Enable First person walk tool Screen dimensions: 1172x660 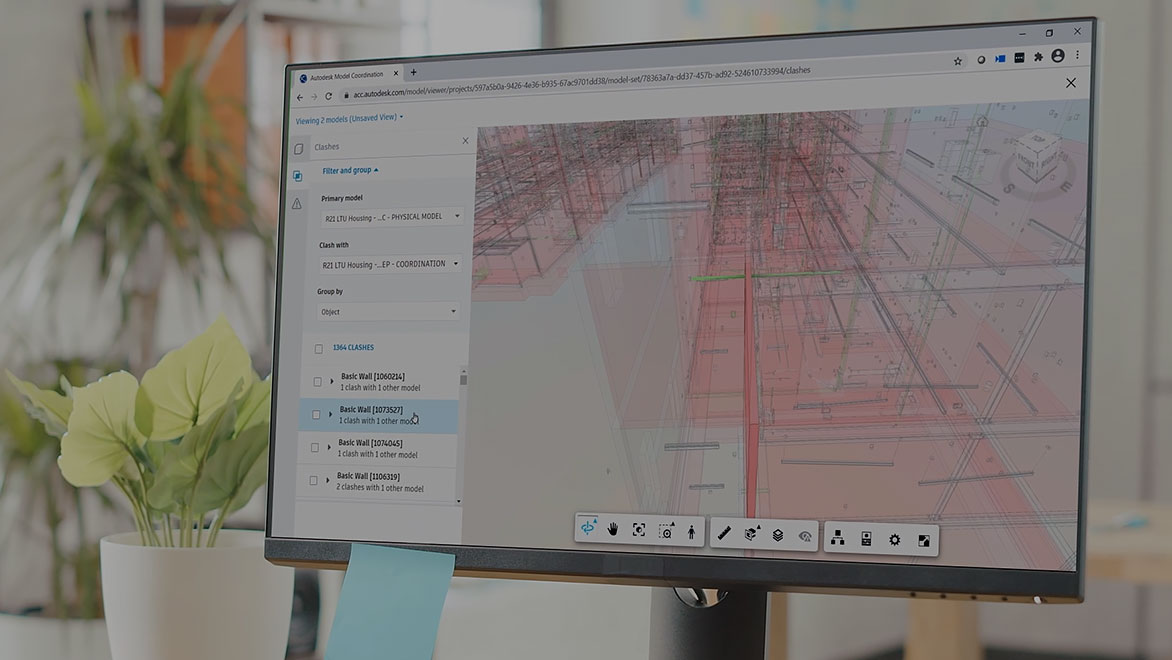pyautogui.click(x=691, y=531)
